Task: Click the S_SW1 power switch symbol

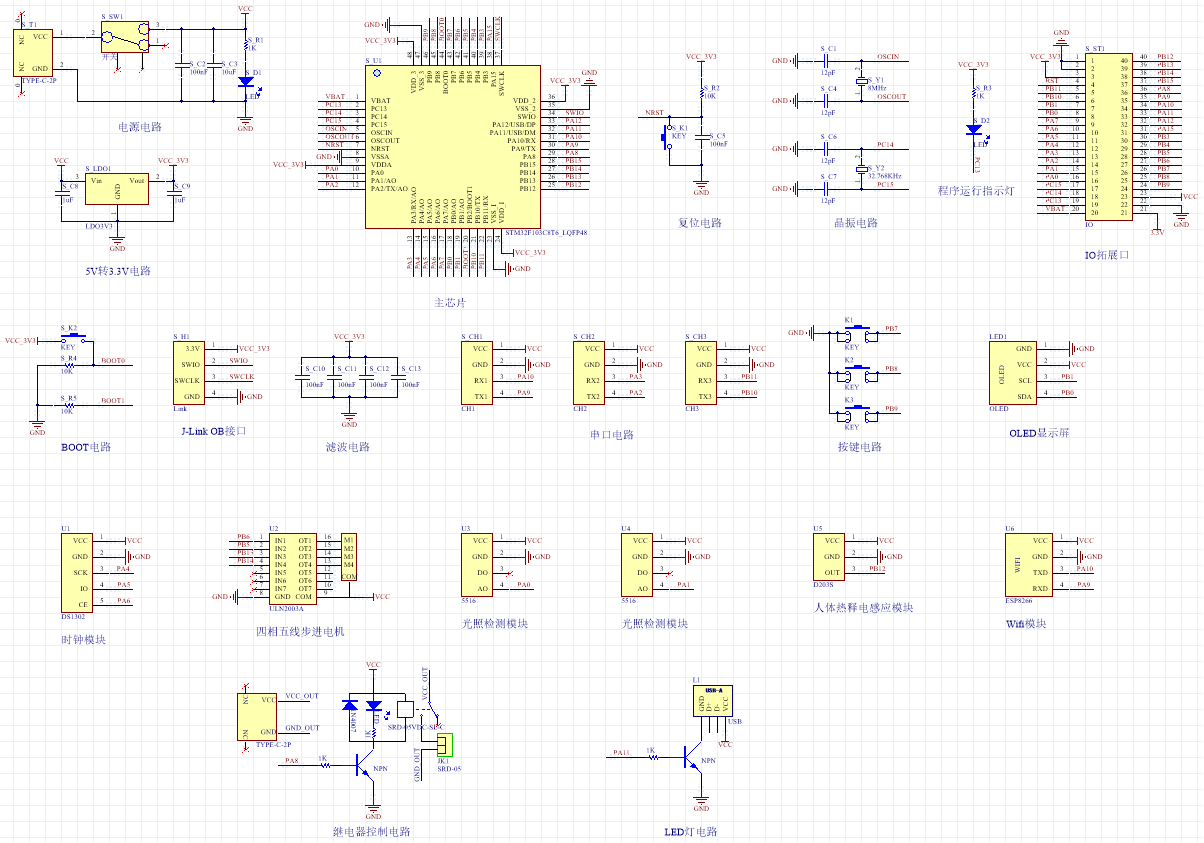Action: click(x=126, y=36)
